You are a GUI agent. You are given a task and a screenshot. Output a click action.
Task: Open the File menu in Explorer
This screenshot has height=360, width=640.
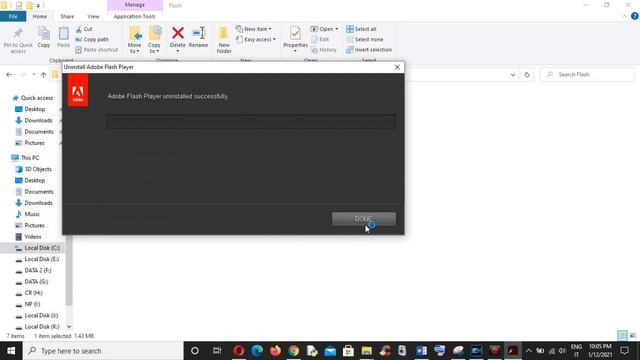[13, 16]
